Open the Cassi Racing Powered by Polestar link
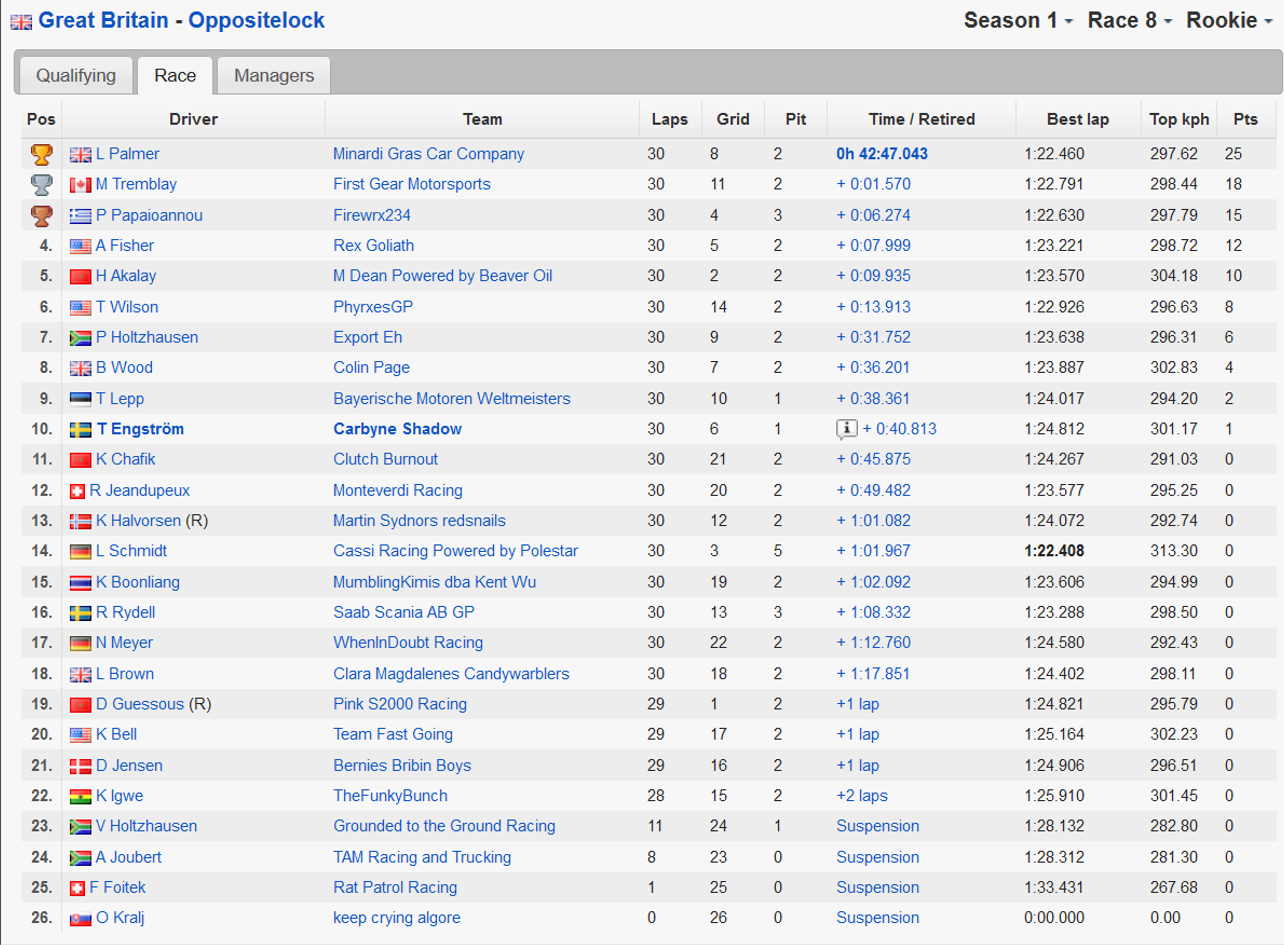 [x=456, y=551]
